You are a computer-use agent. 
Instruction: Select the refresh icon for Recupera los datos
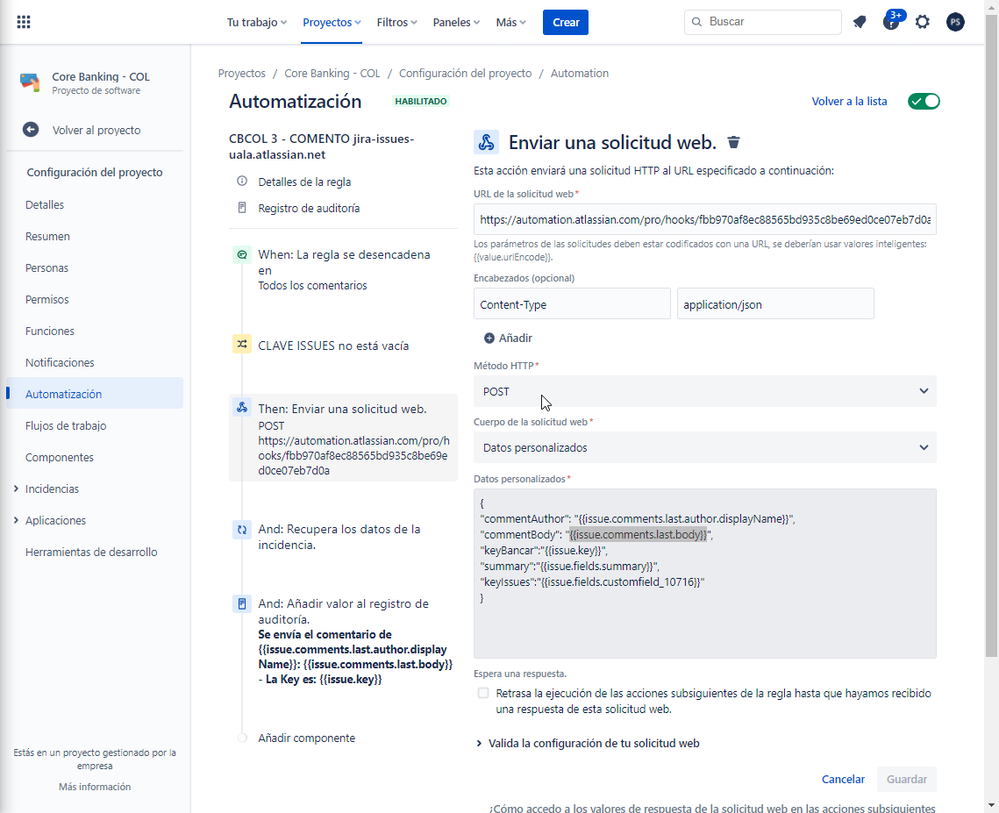tap(242, 529)
